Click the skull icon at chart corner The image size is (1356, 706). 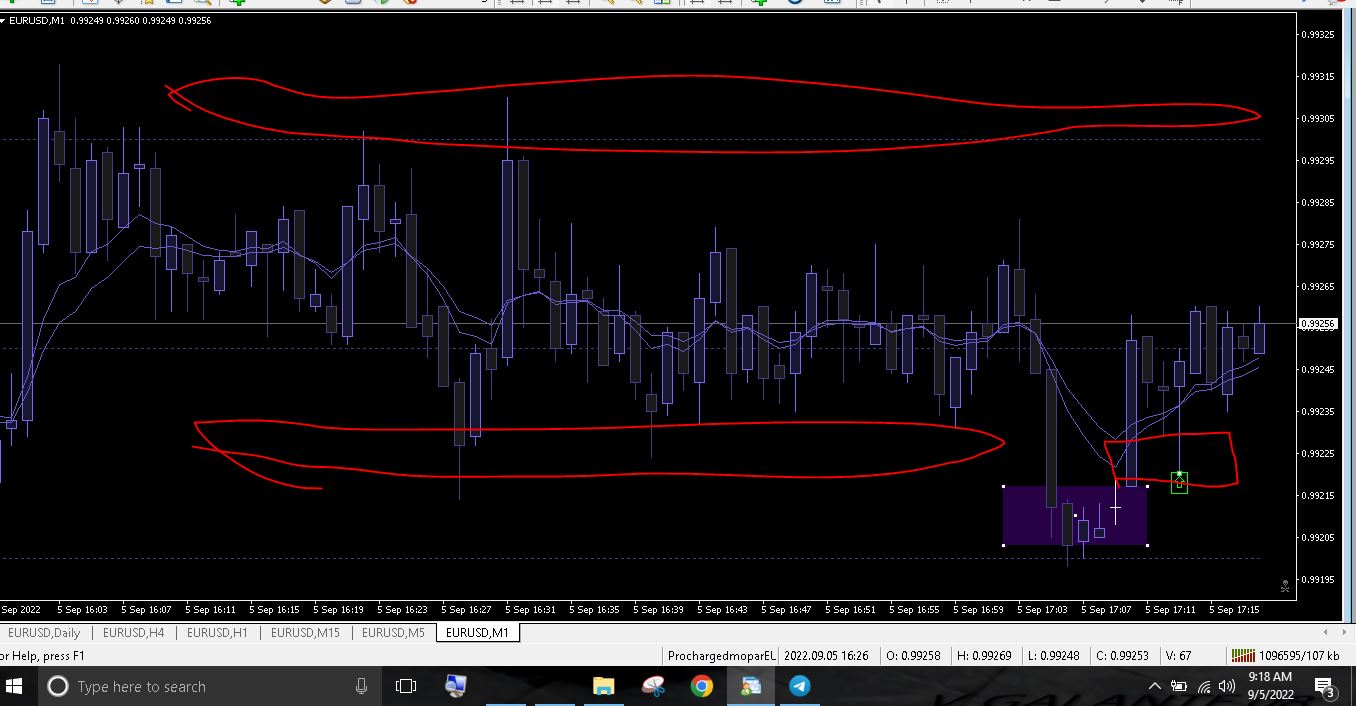tap(1285, 586)
